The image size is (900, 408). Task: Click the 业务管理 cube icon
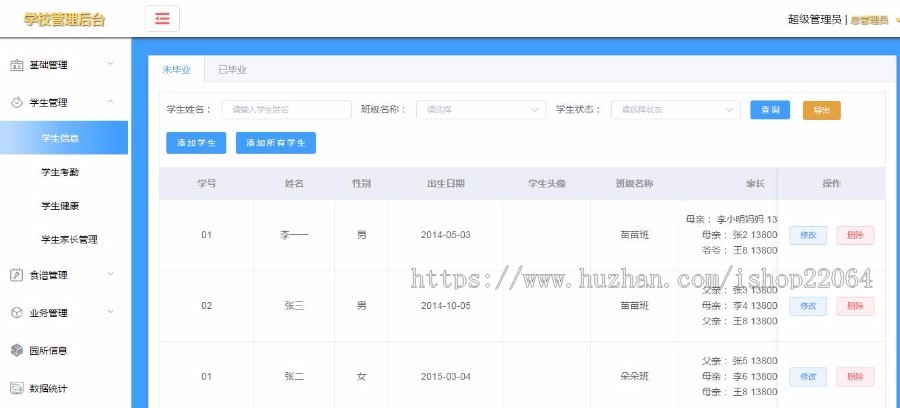pyautogui.click(x=17, y=313)
